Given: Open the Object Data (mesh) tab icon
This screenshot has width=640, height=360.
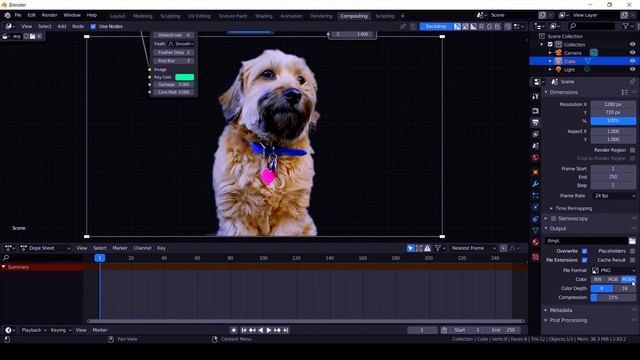Looking at the screenshot, I should [536, 230].
